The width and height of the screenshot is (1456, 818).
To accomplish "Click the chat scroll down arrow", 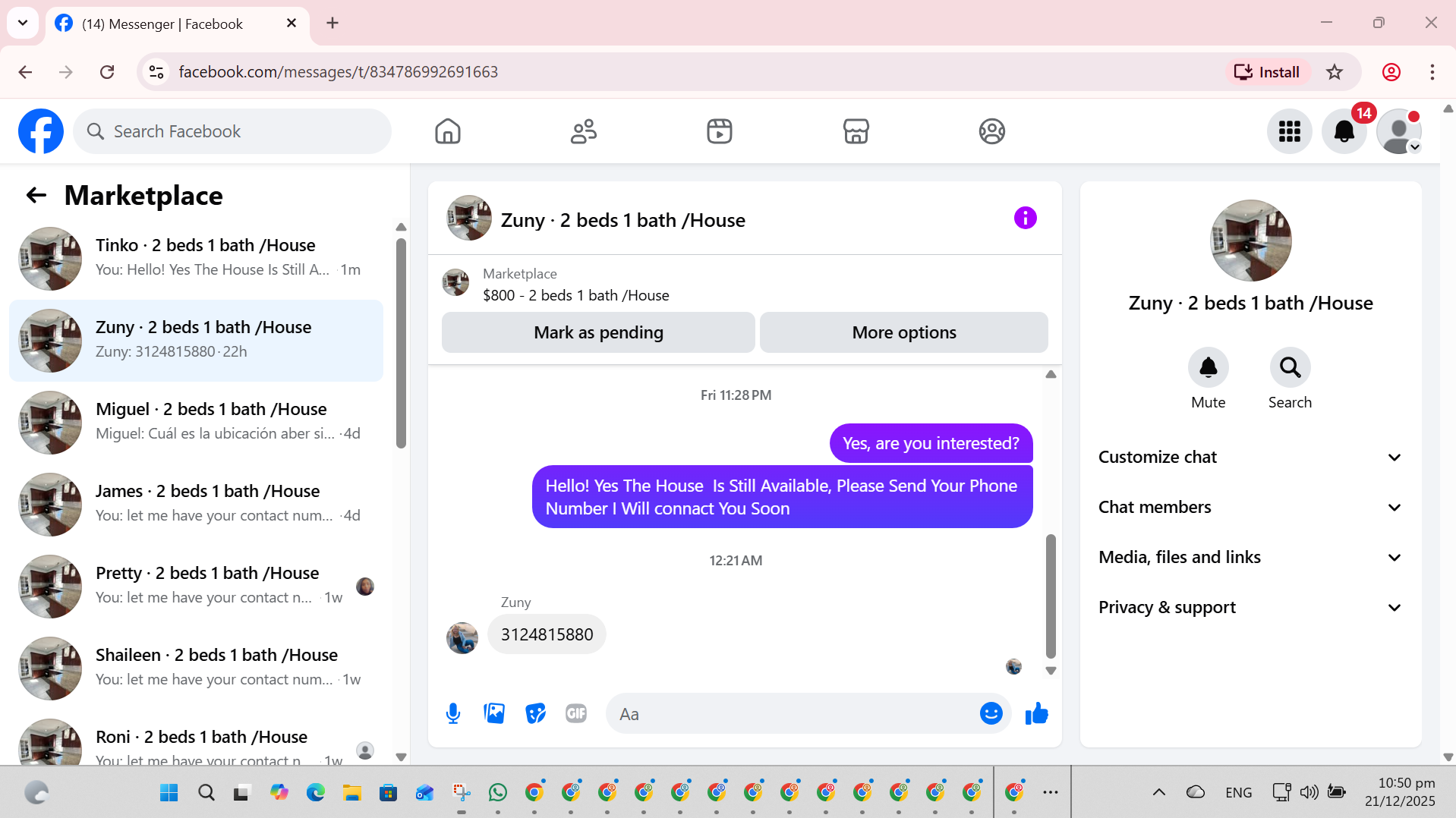I will pos(1051,671).
